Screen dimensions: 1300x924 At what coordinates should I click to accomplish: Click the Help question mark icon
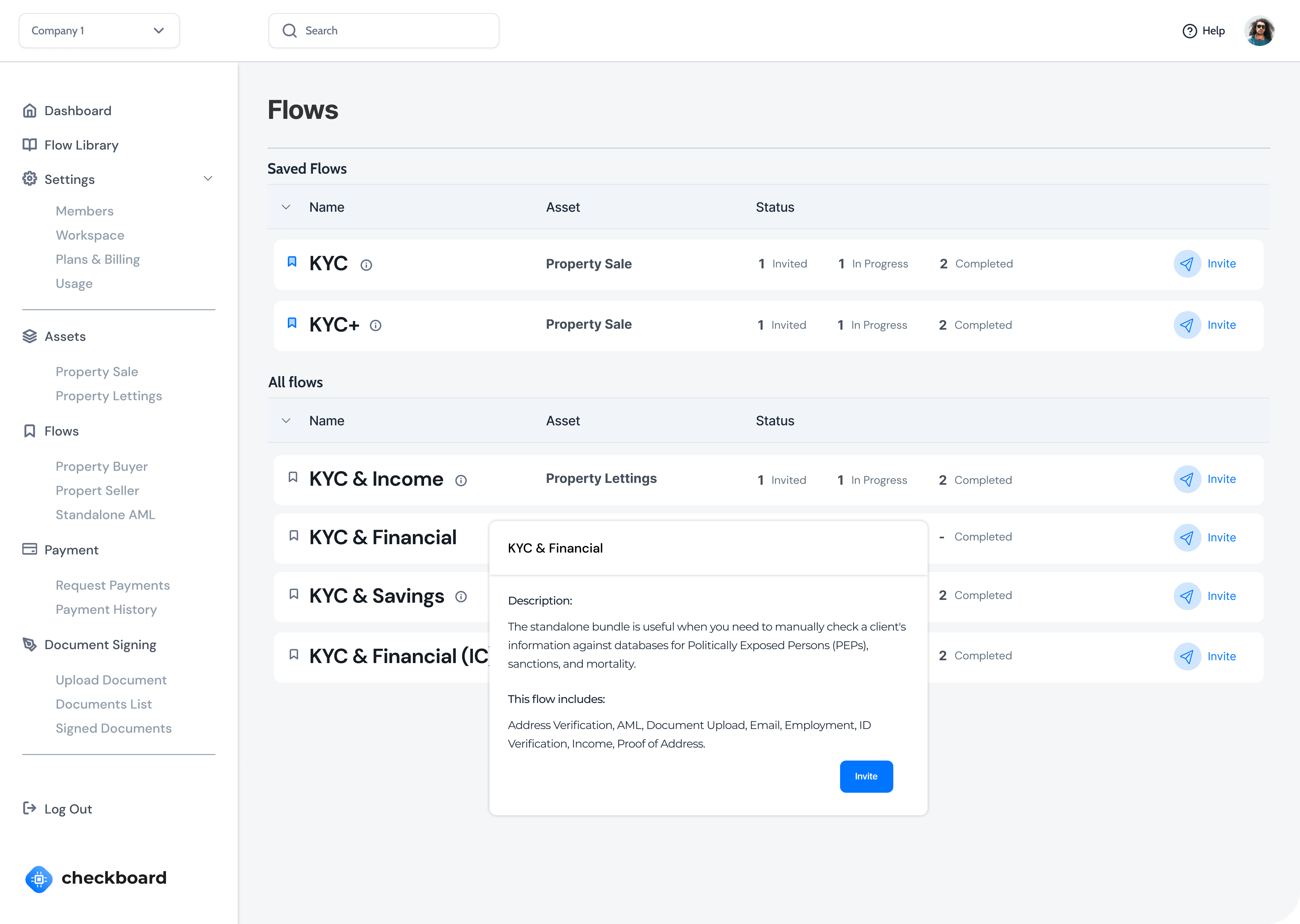(x=1189, y=31)
